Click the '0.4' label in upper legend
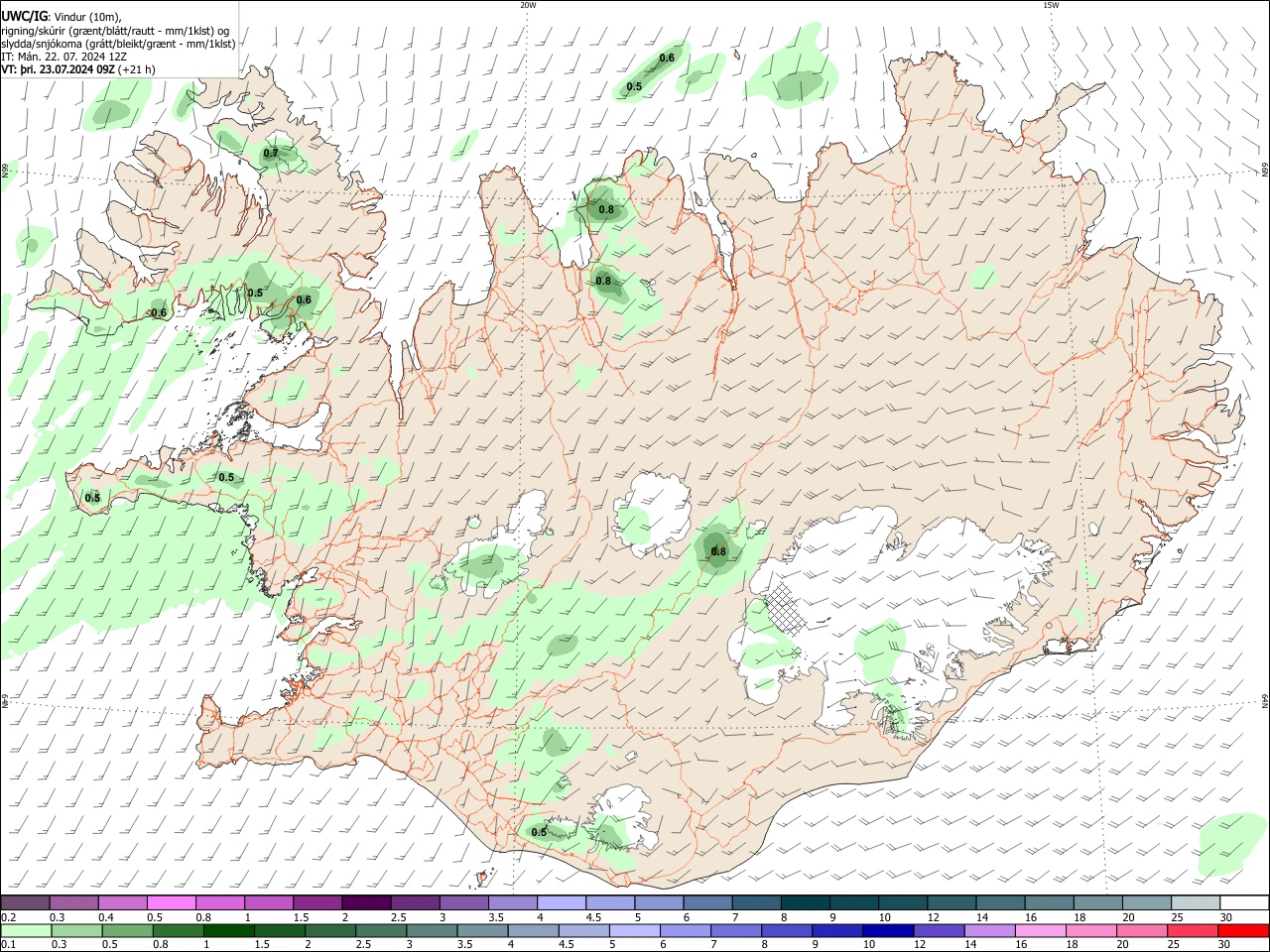This screenshot has height=952, width=1270. (x=106, y=917)
